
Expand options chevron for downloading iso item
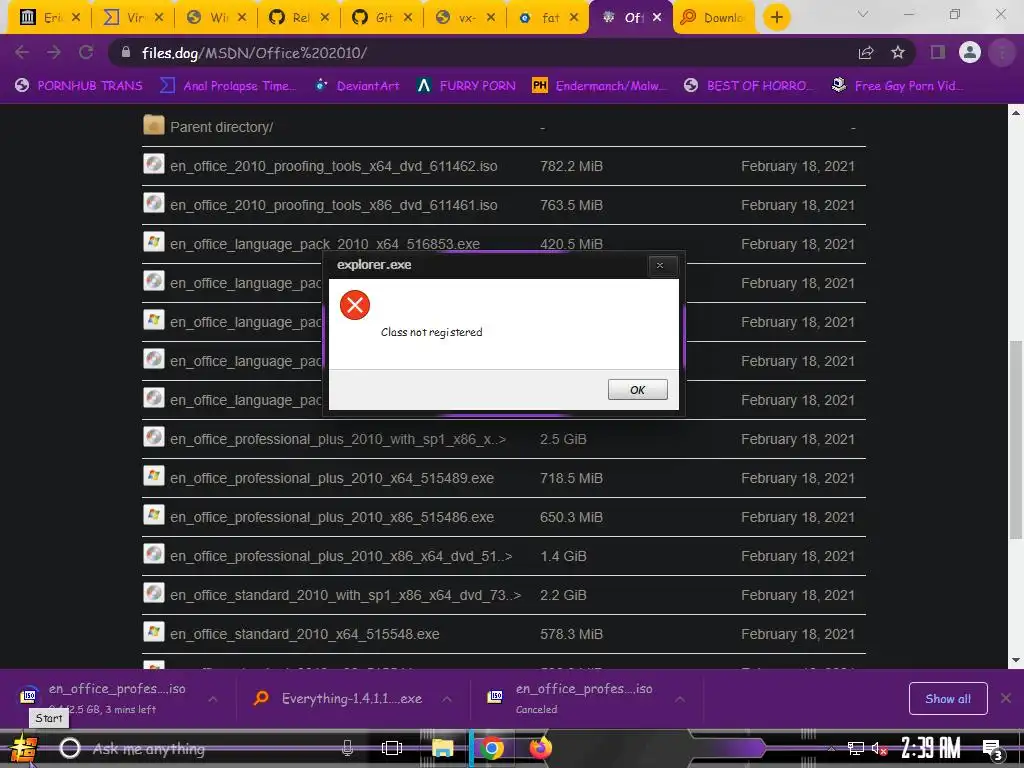tap(213, 699)
